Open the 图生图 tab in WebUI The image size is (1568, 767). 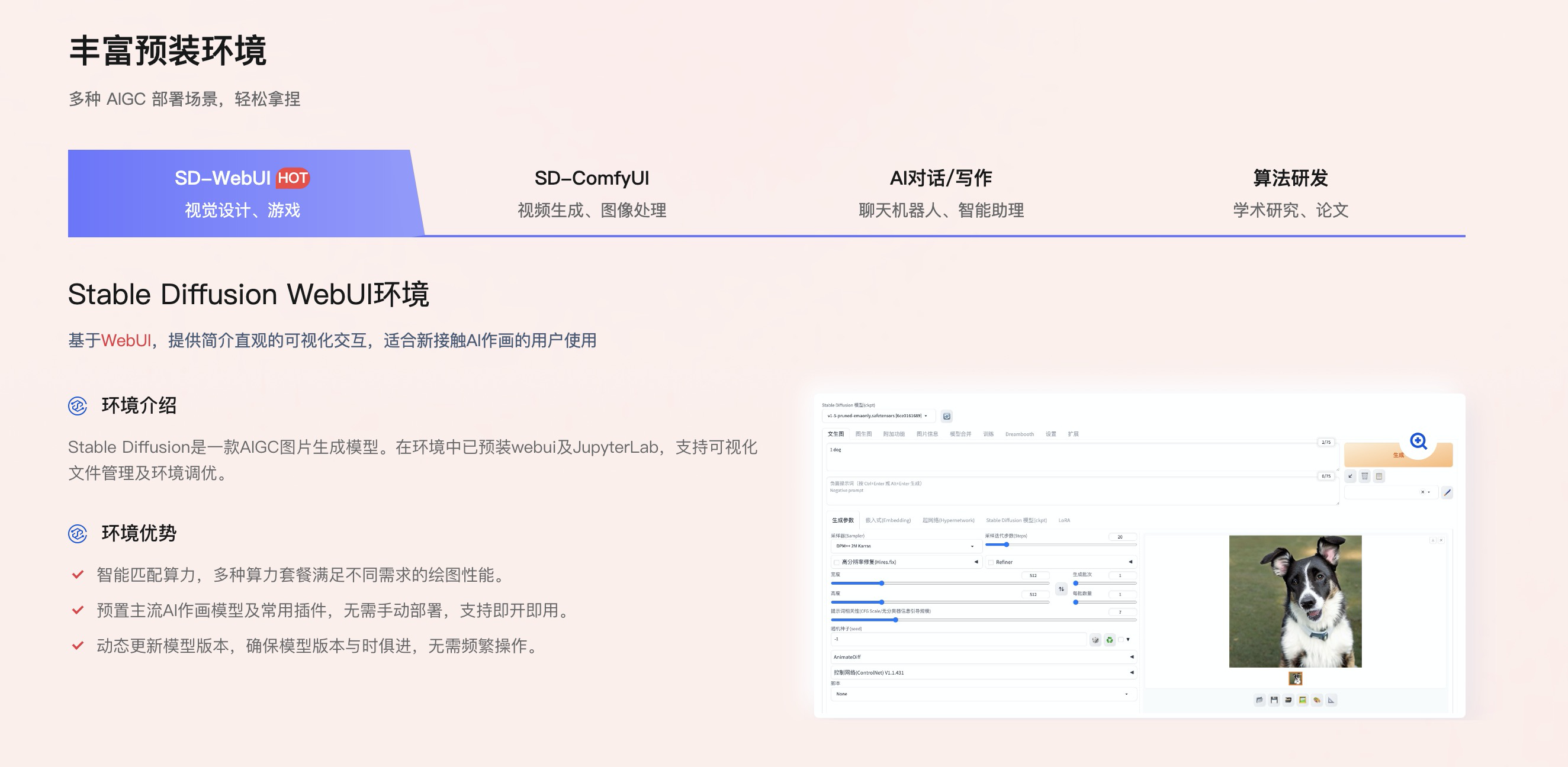point(863,434)
